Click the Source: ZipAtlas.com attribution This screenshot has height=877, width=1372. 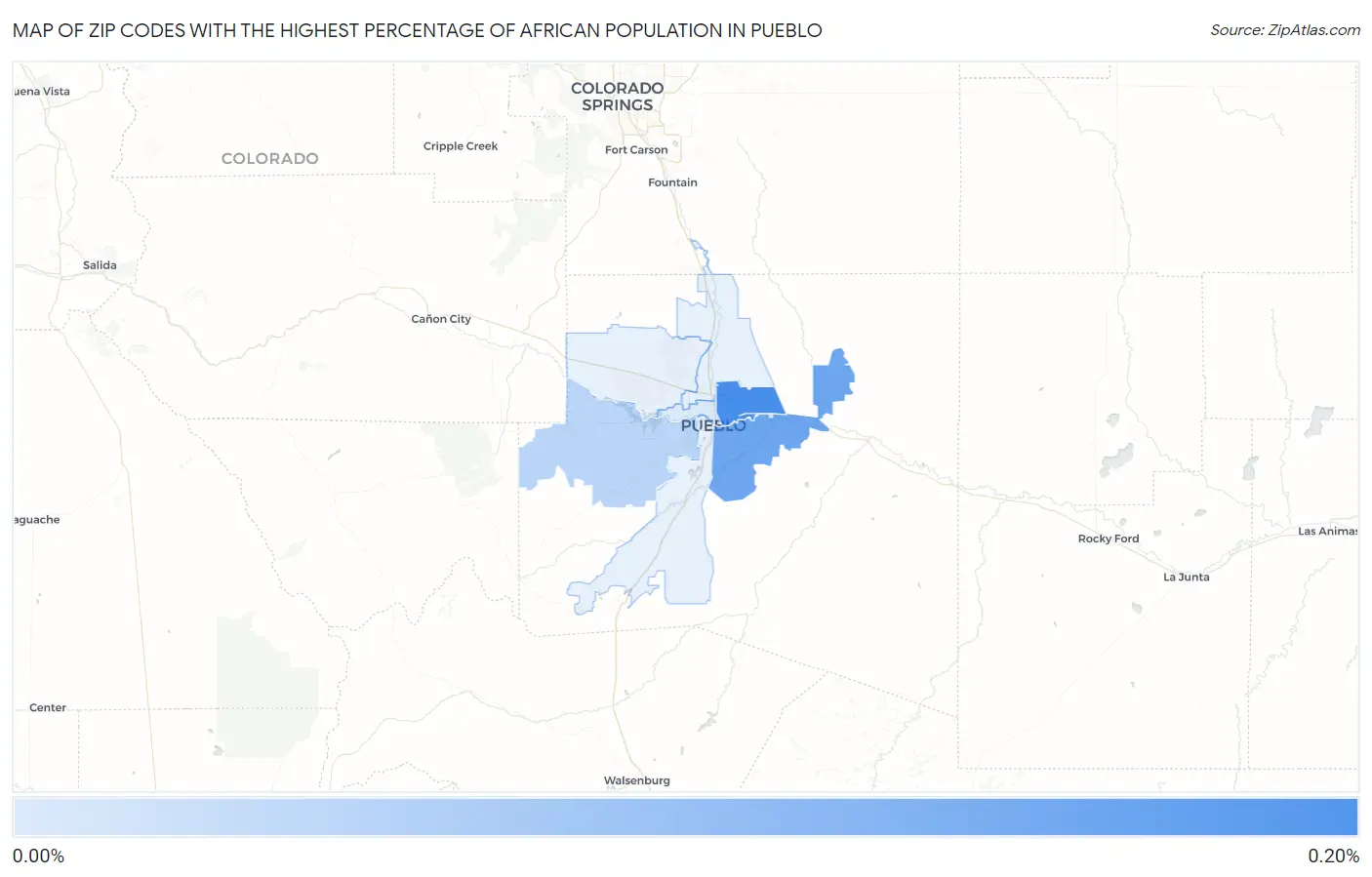point(1285,30)
